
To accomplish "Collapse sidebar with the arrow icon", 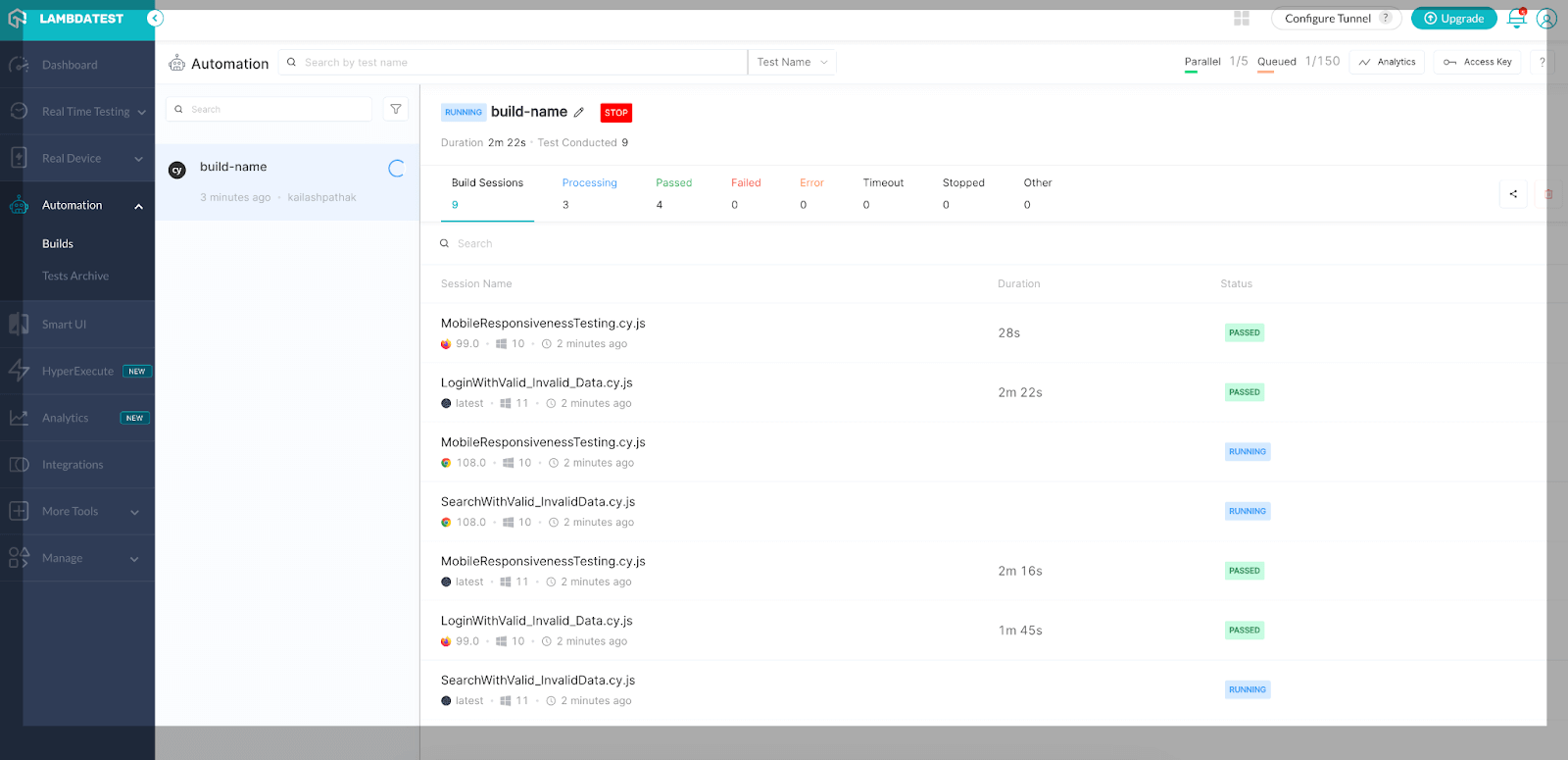I will click(x=155, y=19).
